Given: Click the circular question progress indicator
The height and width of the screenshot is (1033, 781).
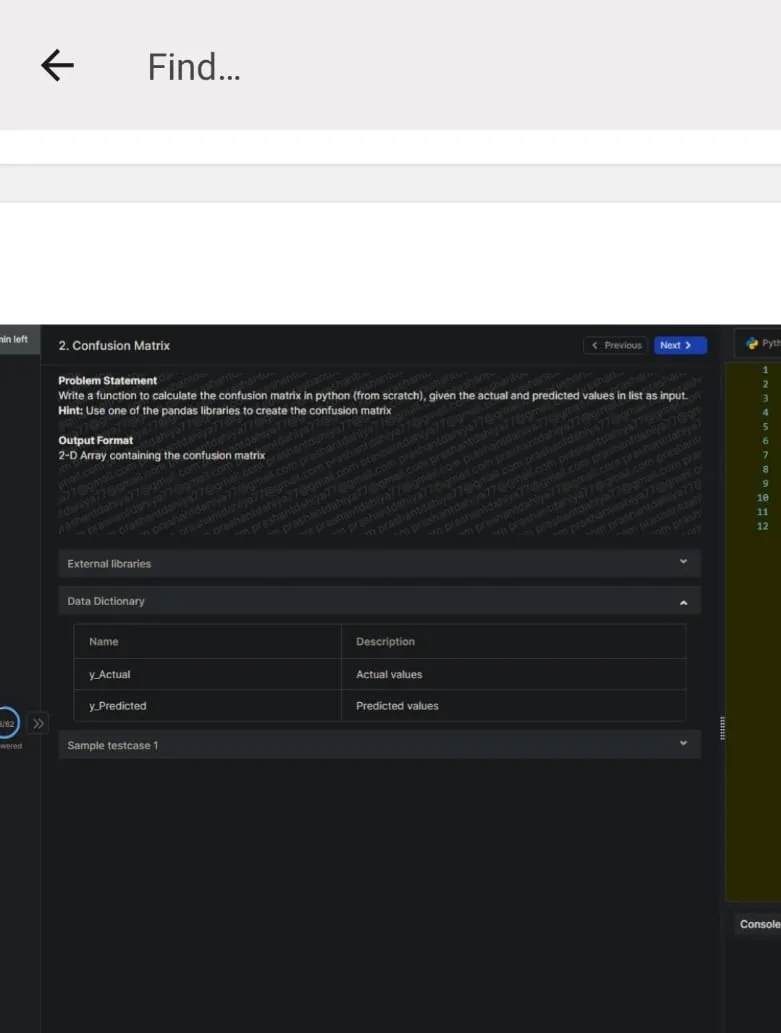Looking at the screenshot, I should click(x=8, y=722).
